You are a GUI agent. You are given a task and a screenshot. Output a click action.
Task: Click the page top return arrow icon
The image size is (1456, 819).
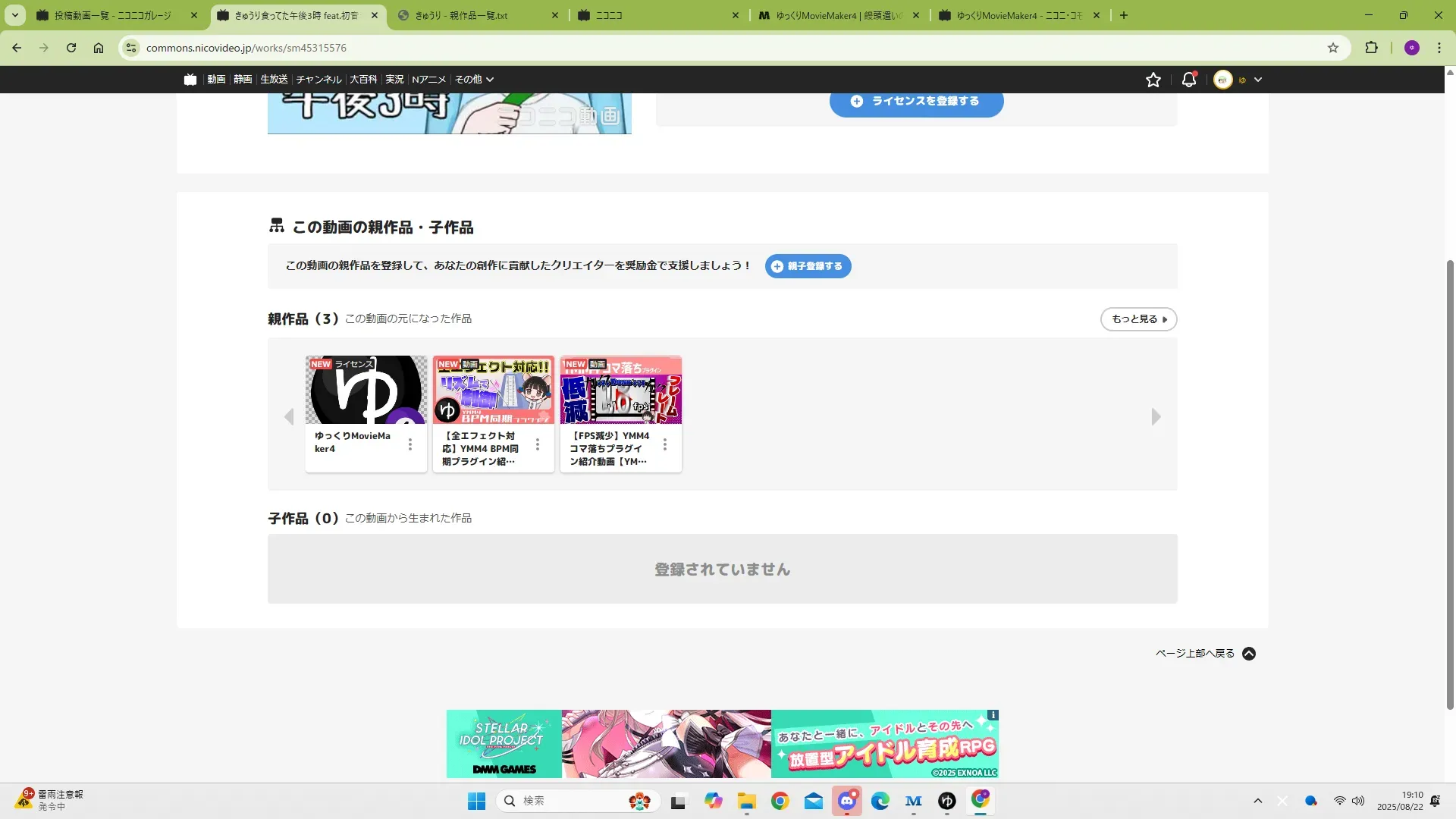pyautogui.click(x=1249, y=654)
